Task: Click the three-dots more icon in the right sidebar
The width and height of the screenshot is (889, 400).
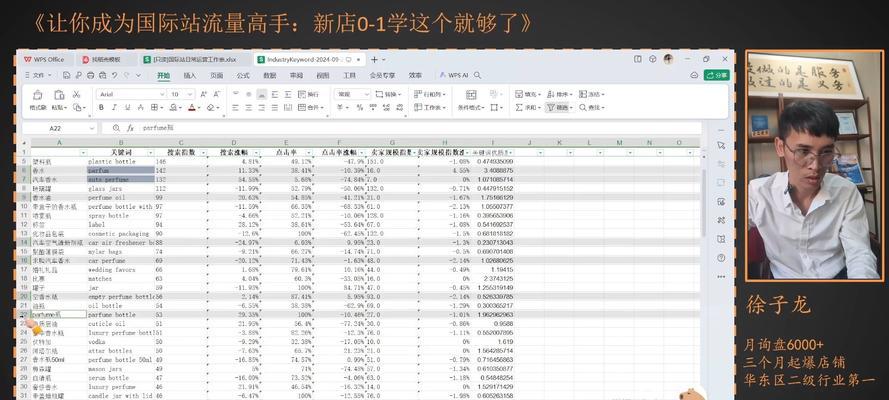Action: 721,276
